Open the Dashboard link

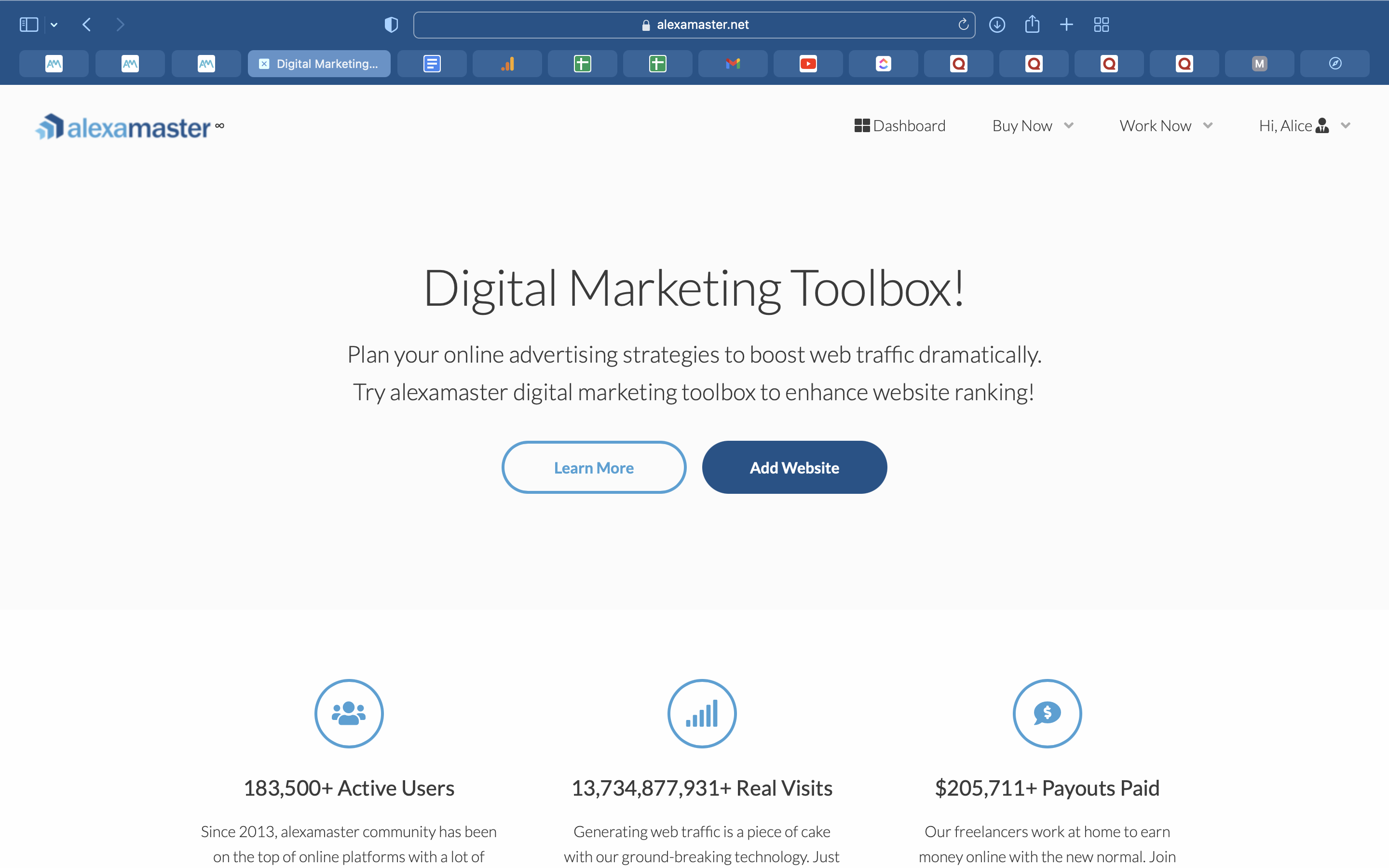tap(899, 126)
